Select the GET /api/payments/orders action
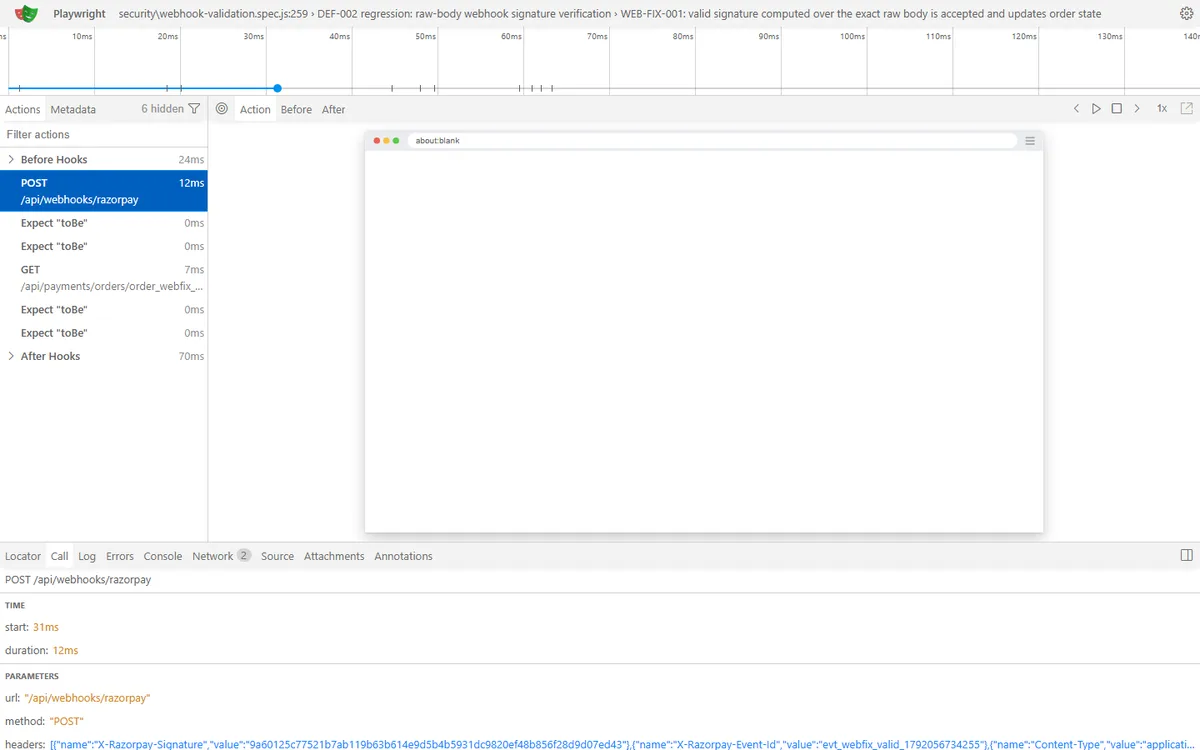The image size is (1200, 750). pos(104,278)
